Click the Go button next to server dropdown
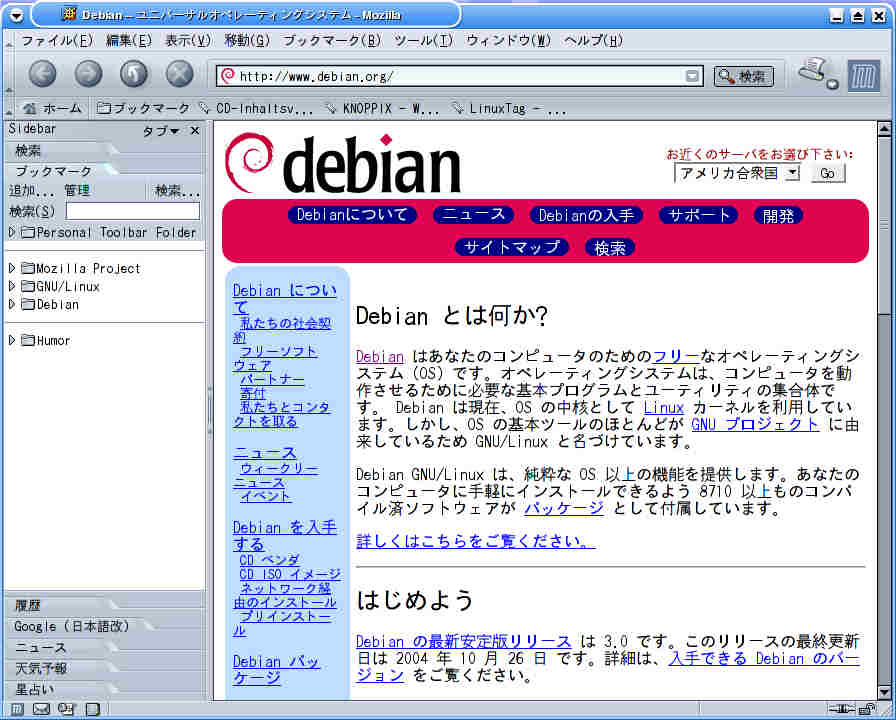 click(827, 173)
